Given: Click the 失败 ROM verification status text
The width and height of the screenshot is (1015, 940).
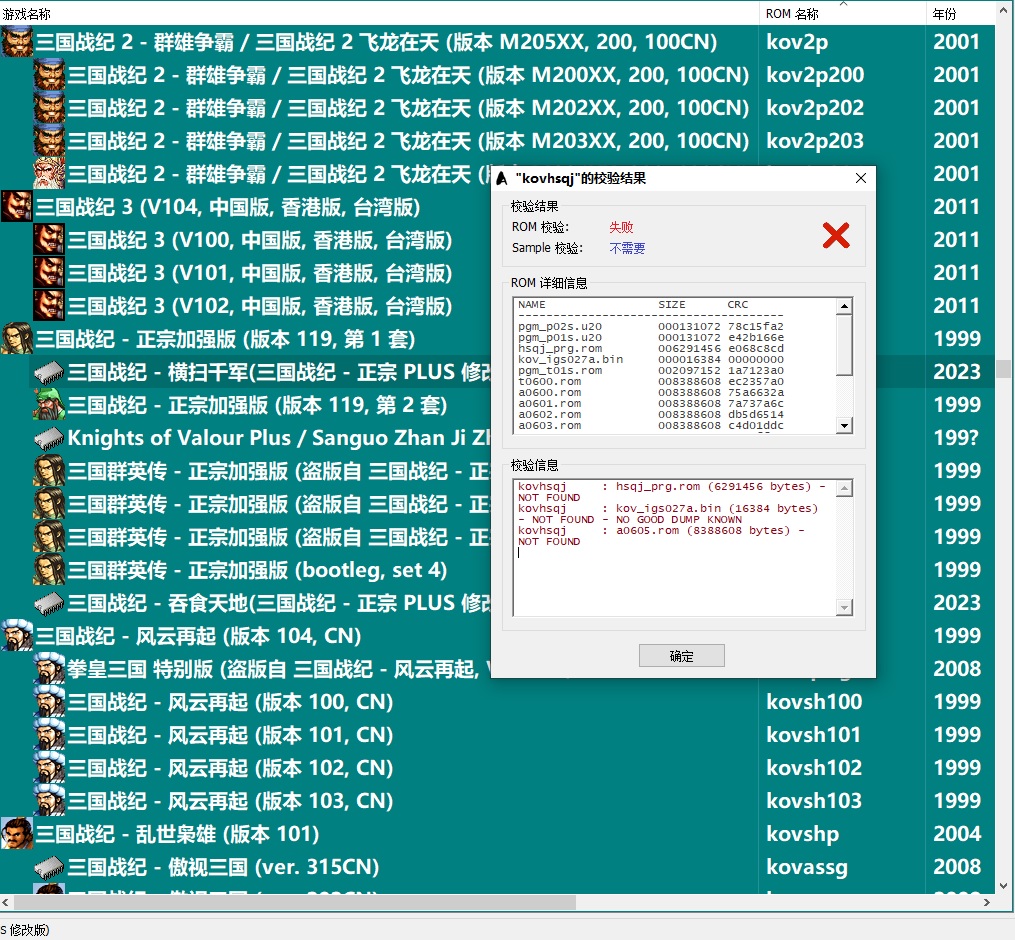Looking at the screenshot, I should click(621, 227).
